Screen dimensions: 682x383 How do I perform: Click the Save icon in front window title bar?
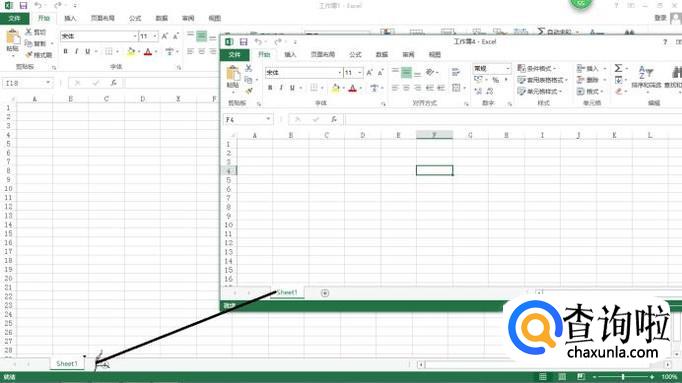[x=244, y=42]
